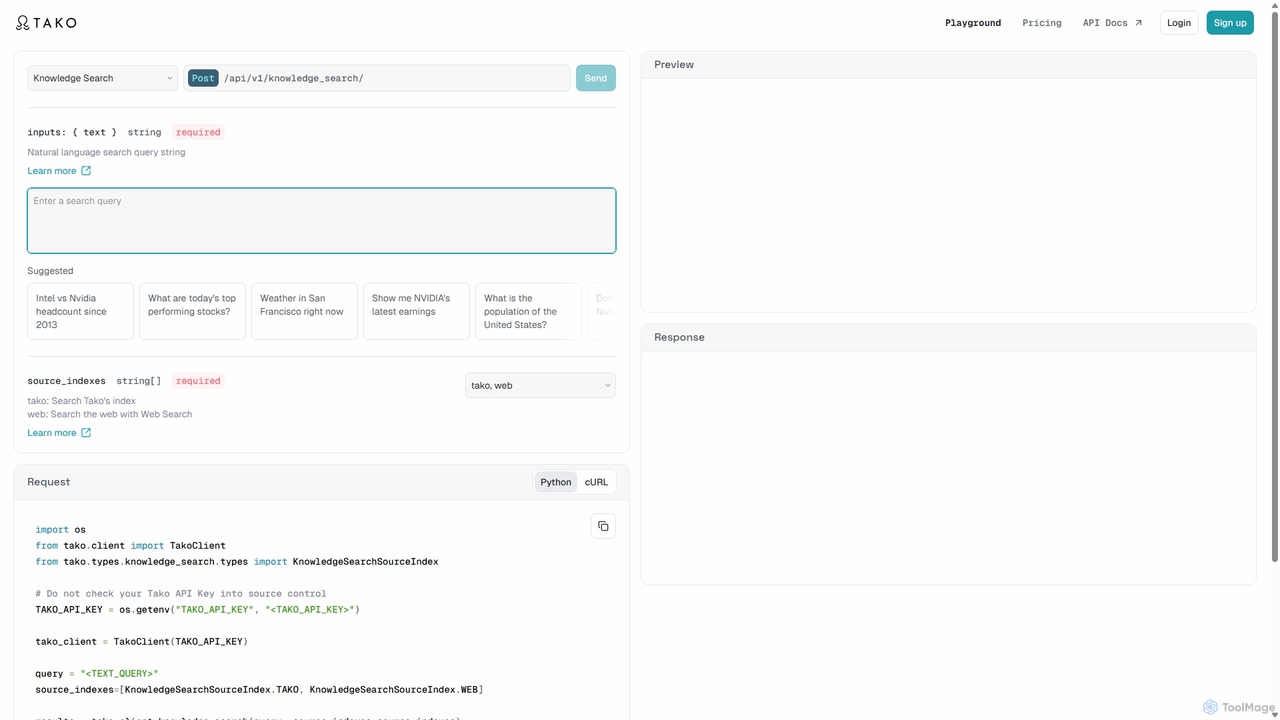Open the Knowledge Search endpoint dropdown
Viewport: 1280px width, 720px height.
(102, 78)
